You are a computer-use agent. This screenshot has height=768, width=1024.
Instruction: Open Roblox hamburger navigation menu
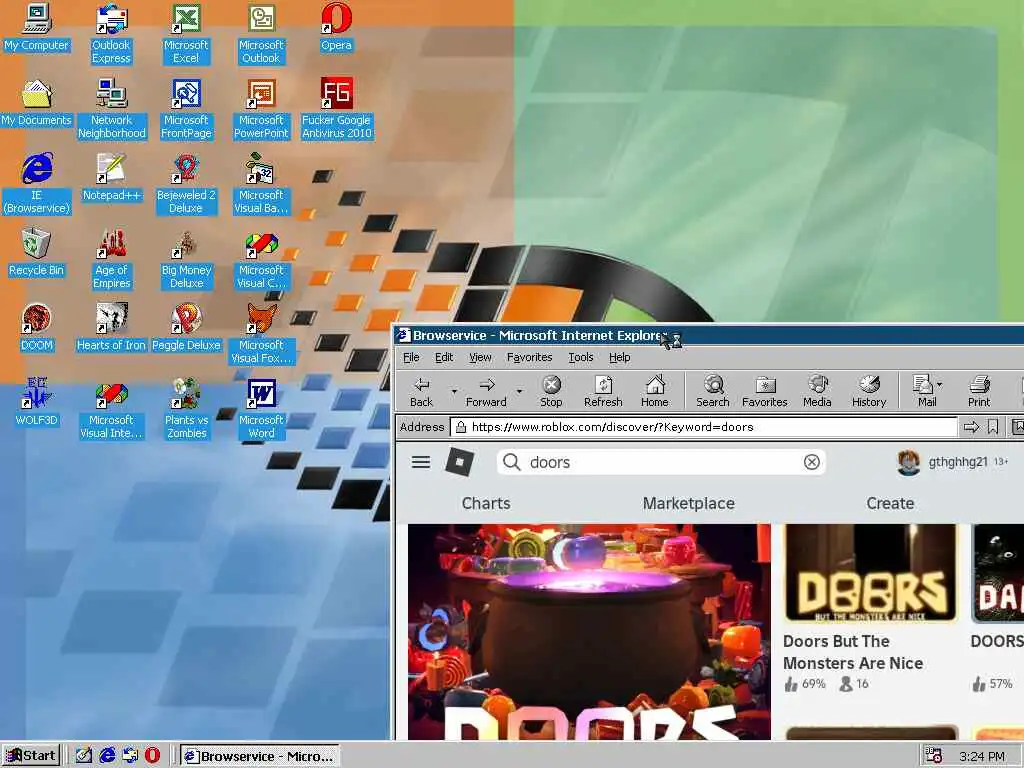[x=421, y=462]
